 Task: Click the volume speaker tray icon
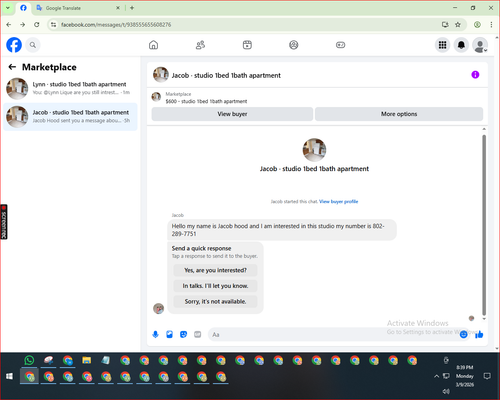click(x=446, y=391)
